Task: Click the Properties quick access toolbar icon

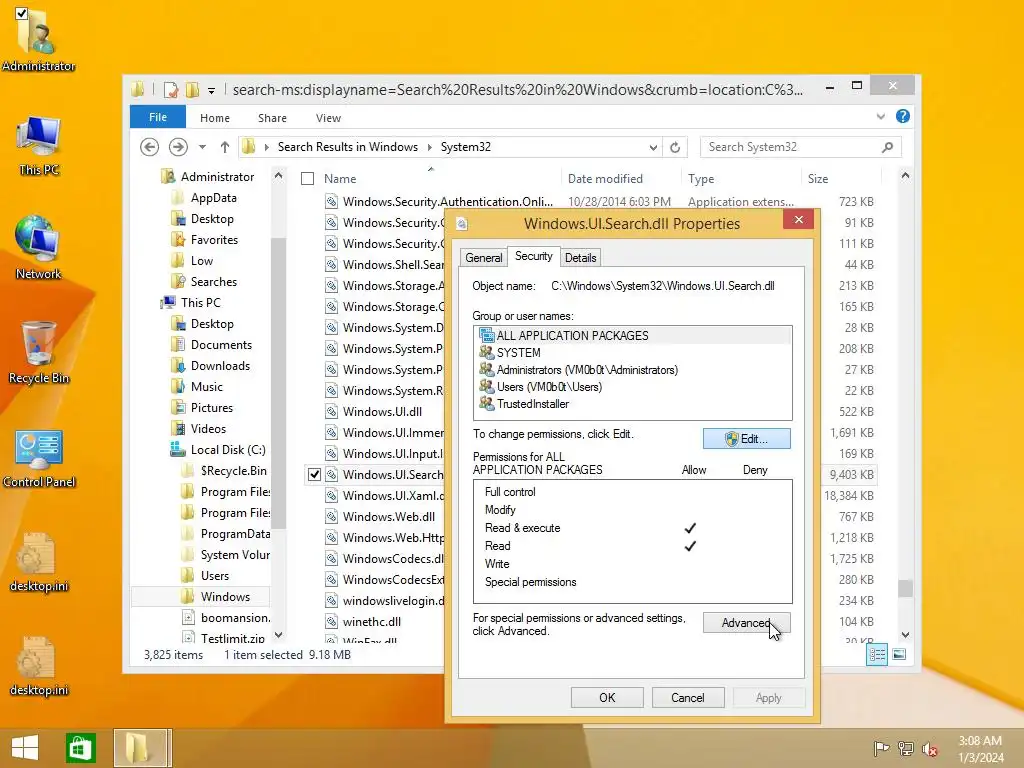Action: tap(171, 89)
